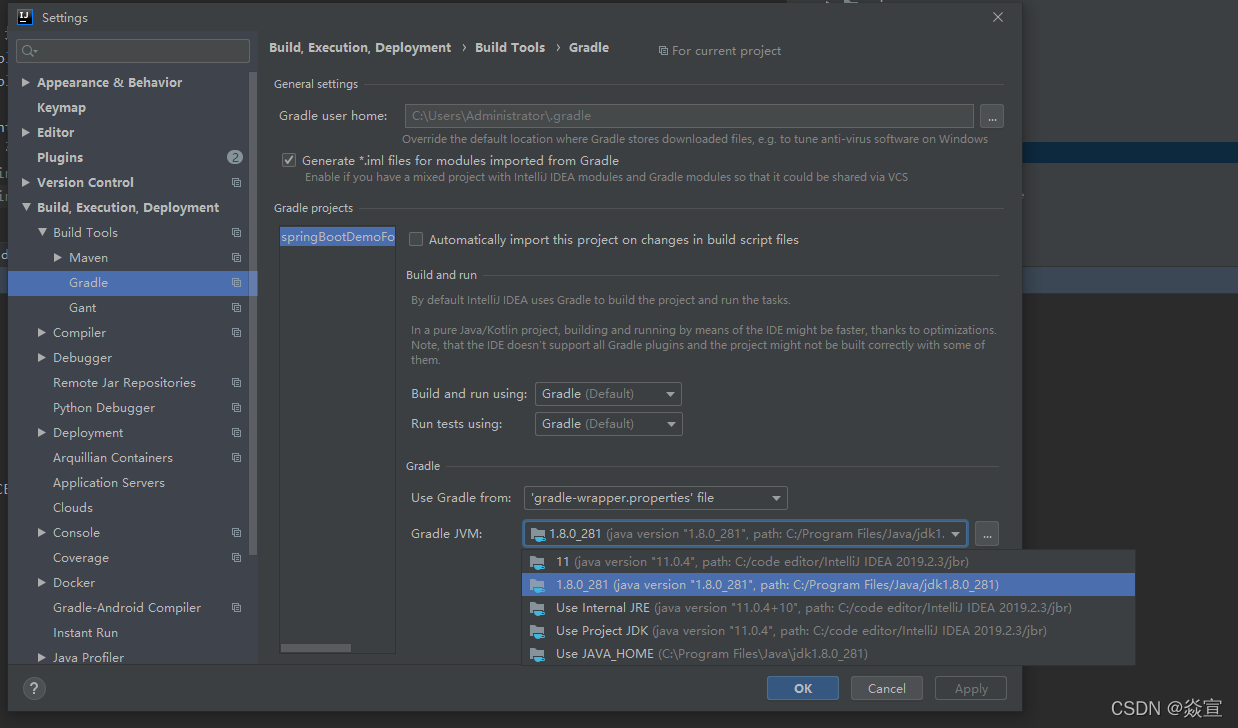Expand the Maven node
The image size is (1238, 728).
click(x=58, y=258)
